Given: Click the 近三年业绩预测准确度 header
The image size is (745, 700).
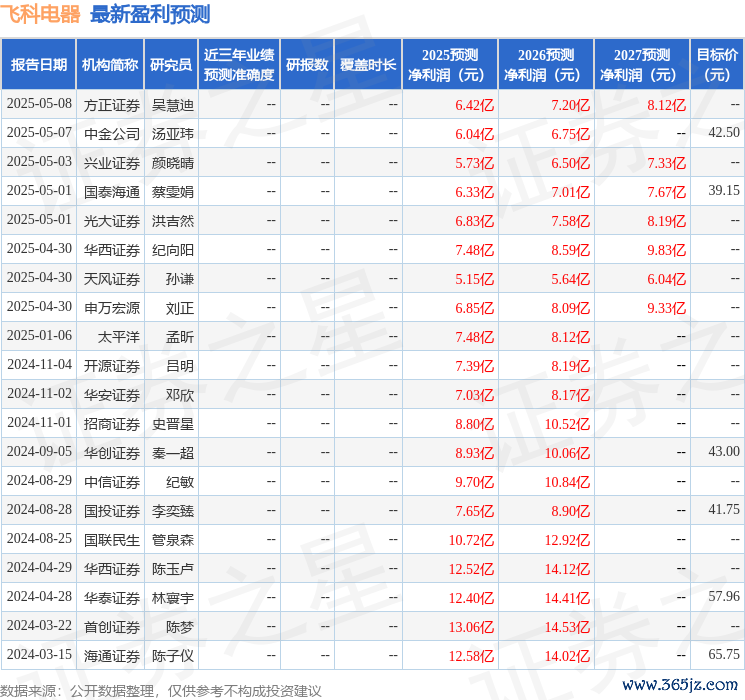Looking at the screenshot, I should point(239,65).
